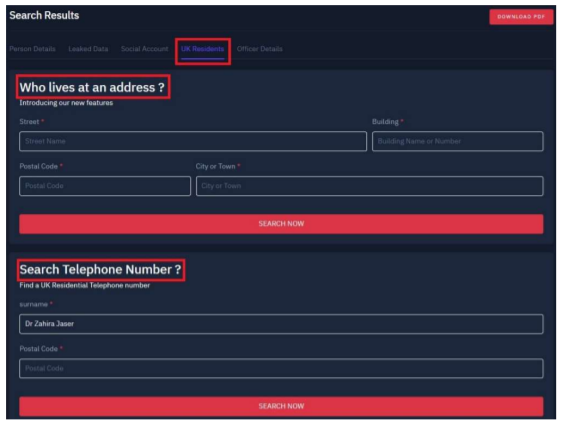This screenshot has height=424, width=561.
Task: Select the Postal Code field beside City or Town
Action: click(105, 186)
